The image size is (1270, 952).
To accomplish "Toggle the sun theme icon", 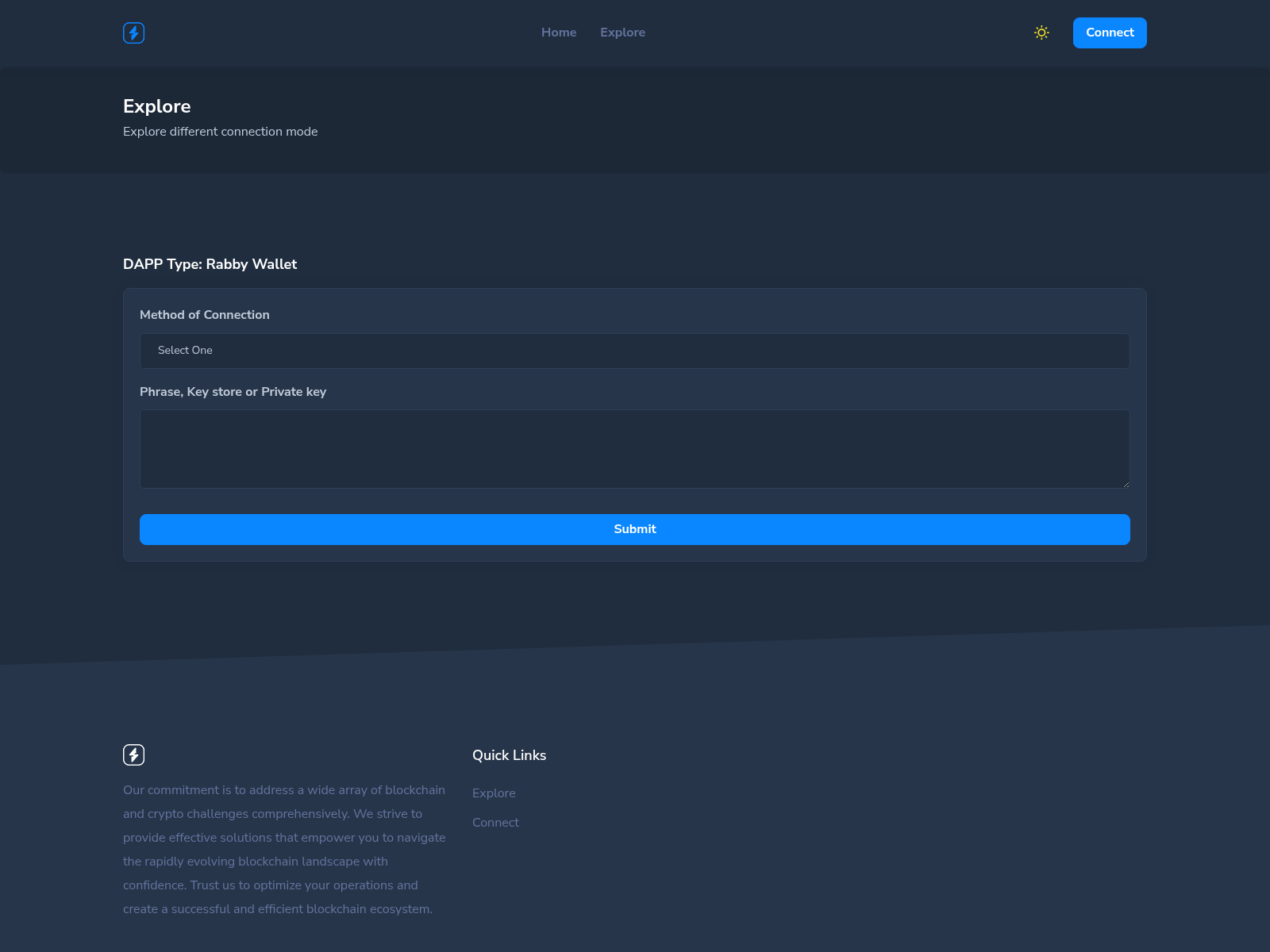I will tap(1041, 33).
